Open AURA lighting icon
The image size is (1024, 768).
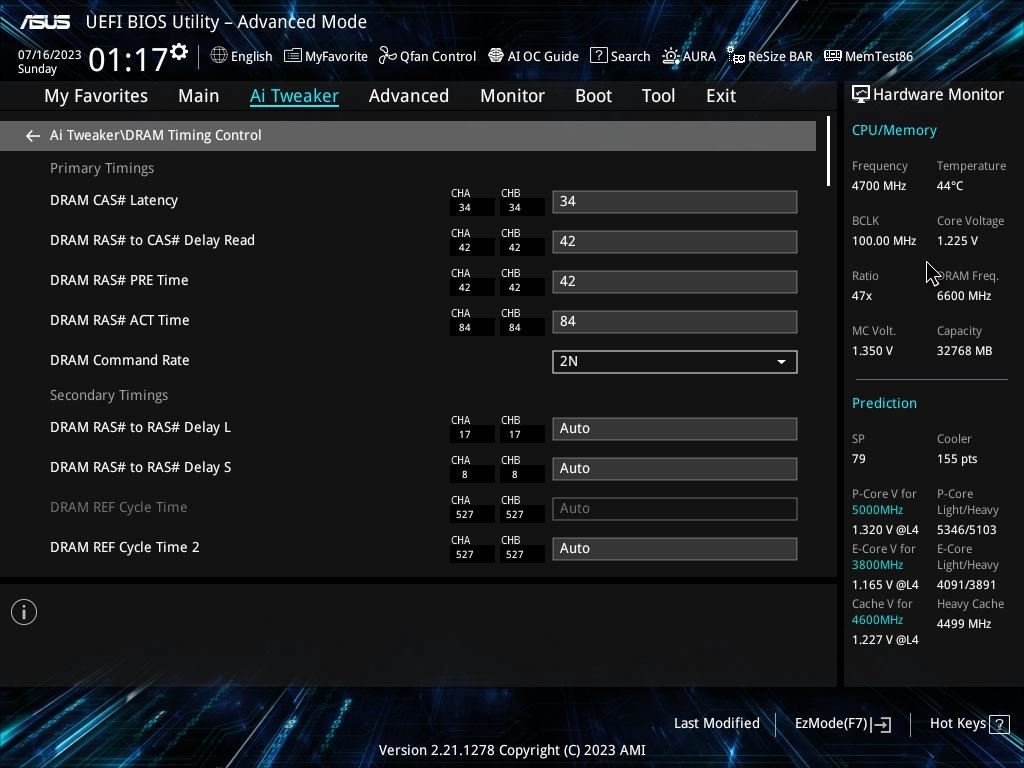tap(671, 56)
